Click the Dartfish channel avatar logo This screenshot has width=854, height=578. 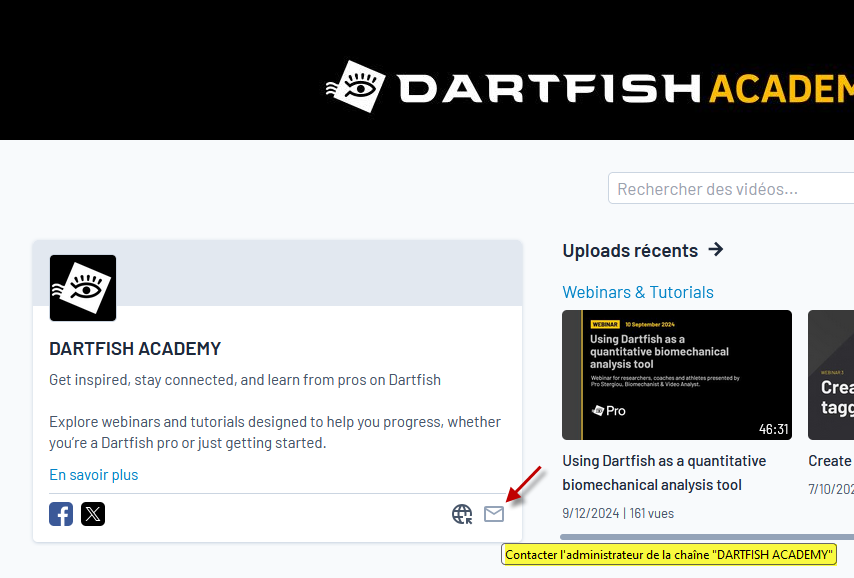tap(83, 288)
